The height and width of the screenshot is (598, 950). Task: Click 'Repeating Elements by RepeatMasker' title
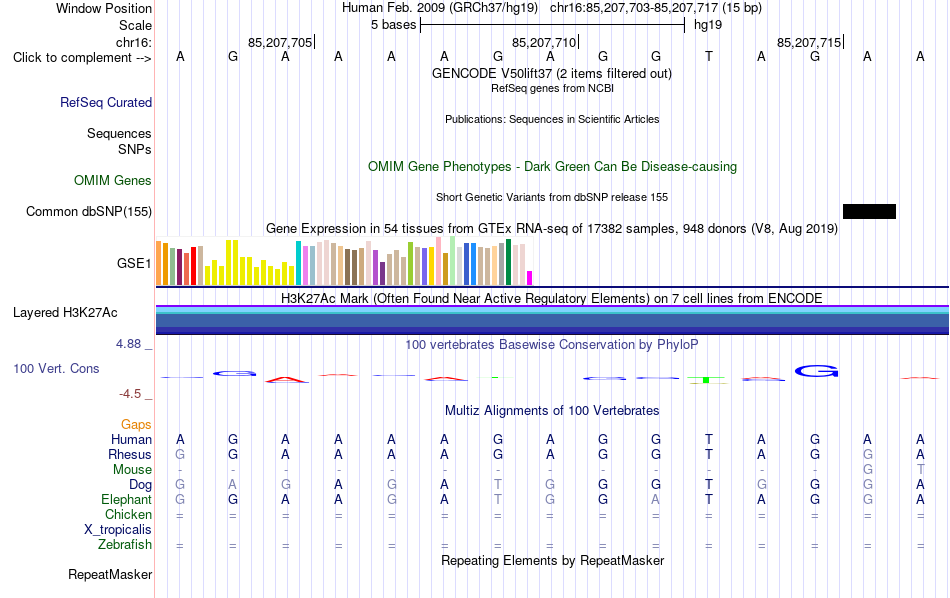(553, 560)
